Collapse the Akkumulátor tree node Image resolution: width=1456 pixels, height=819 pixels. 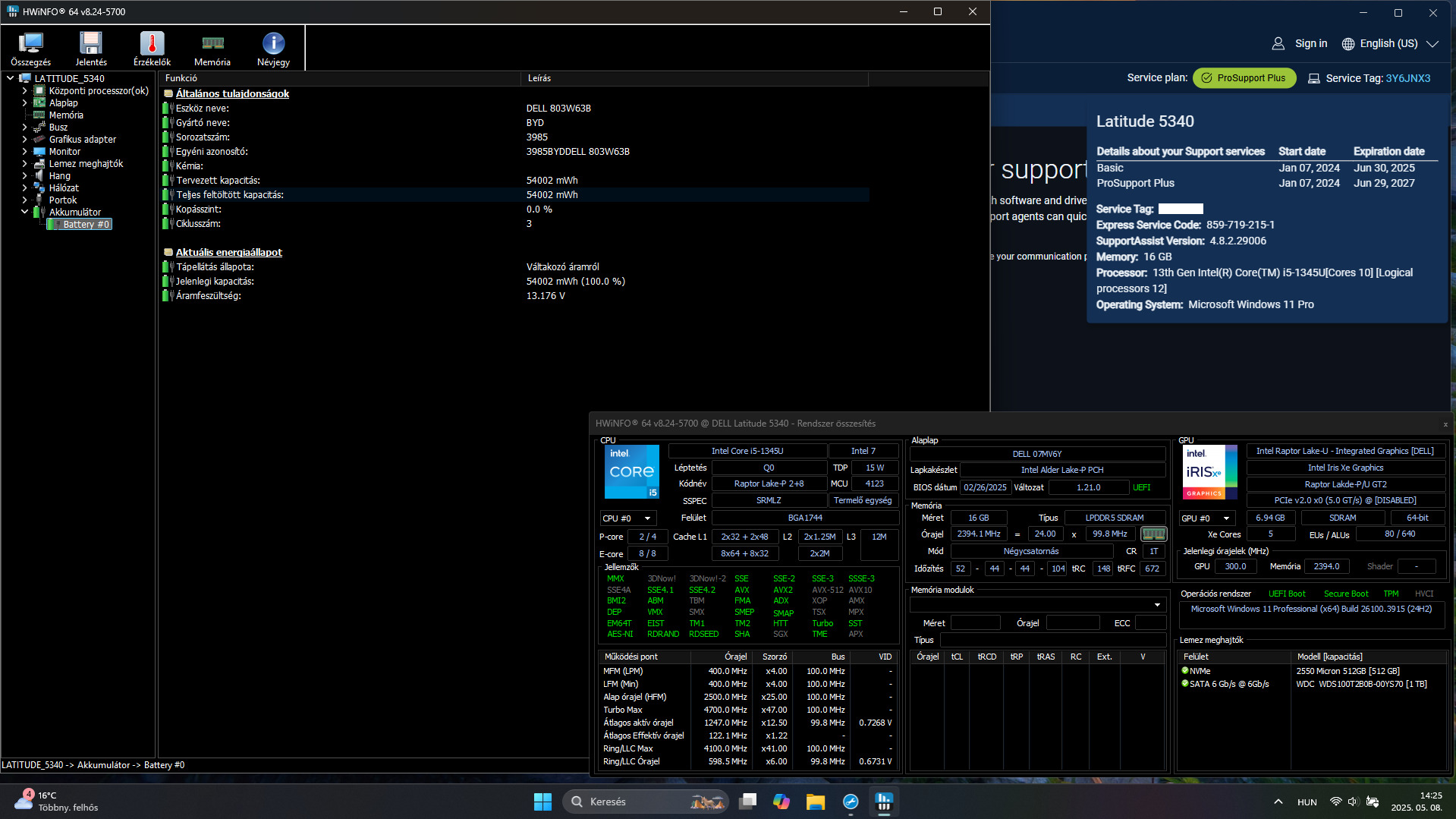point(24,212)
